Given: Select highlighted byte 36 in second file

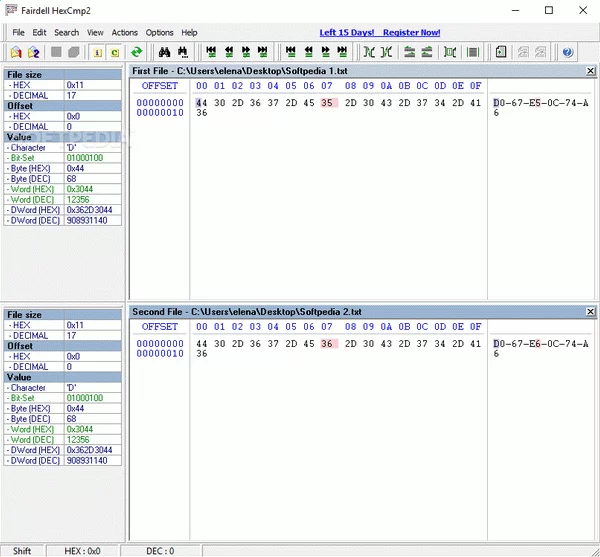Looking at the screenshot, I should tap(329, 344).
